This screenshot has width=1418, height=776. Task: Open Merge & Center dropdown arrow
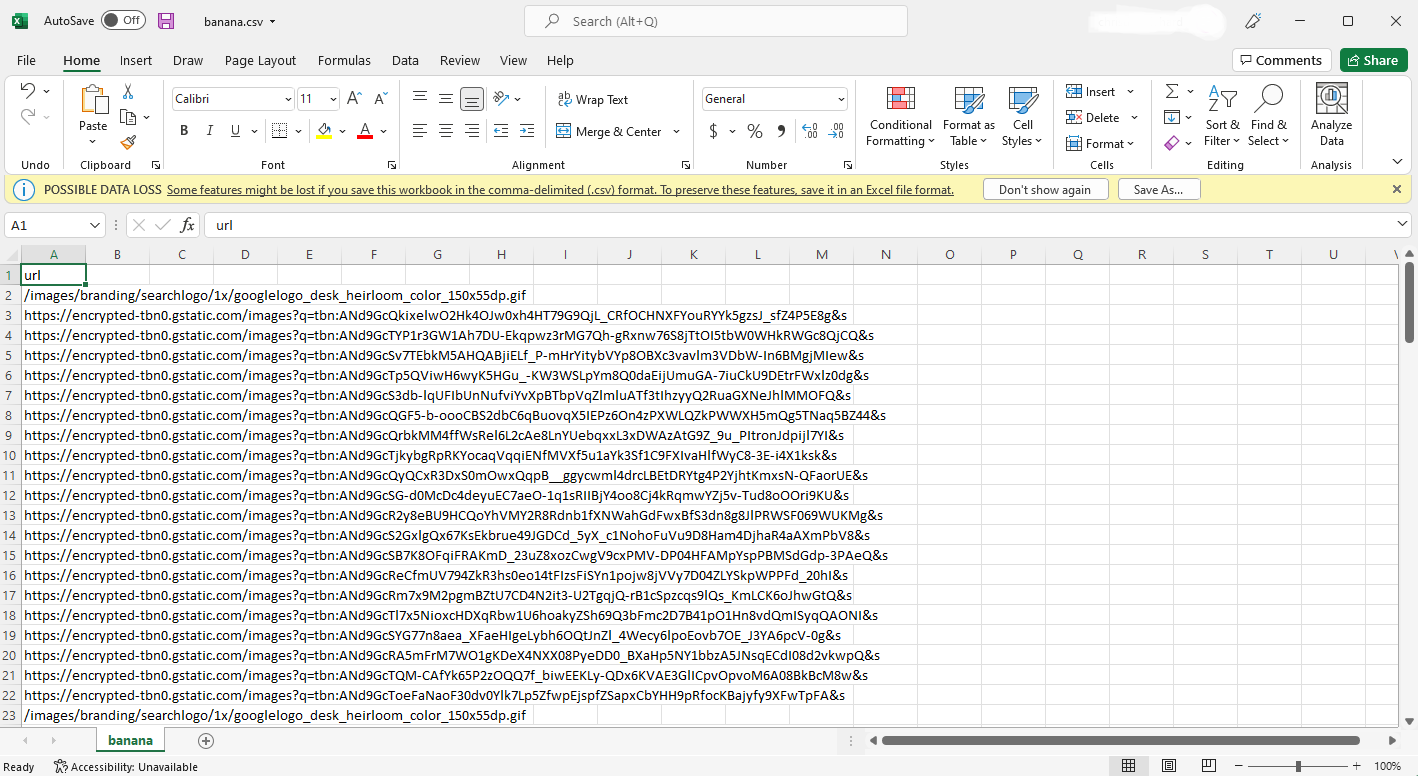677,131
